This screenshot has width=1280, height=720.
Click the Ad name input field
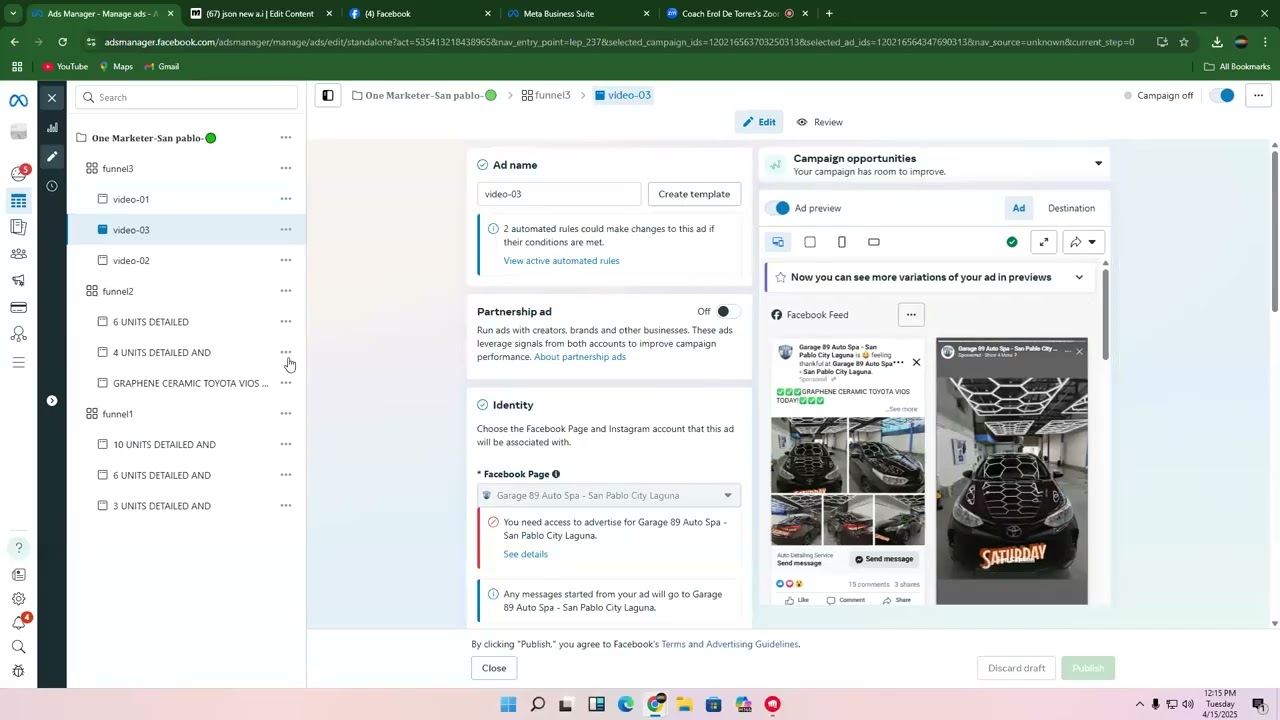click(559, 194)
